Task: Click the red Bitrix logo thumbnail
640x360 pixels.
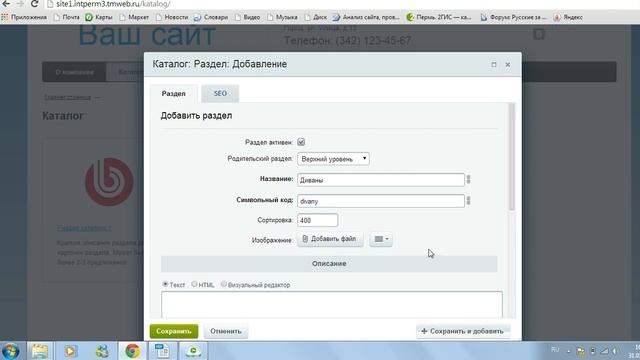Action: coord(109,182)
